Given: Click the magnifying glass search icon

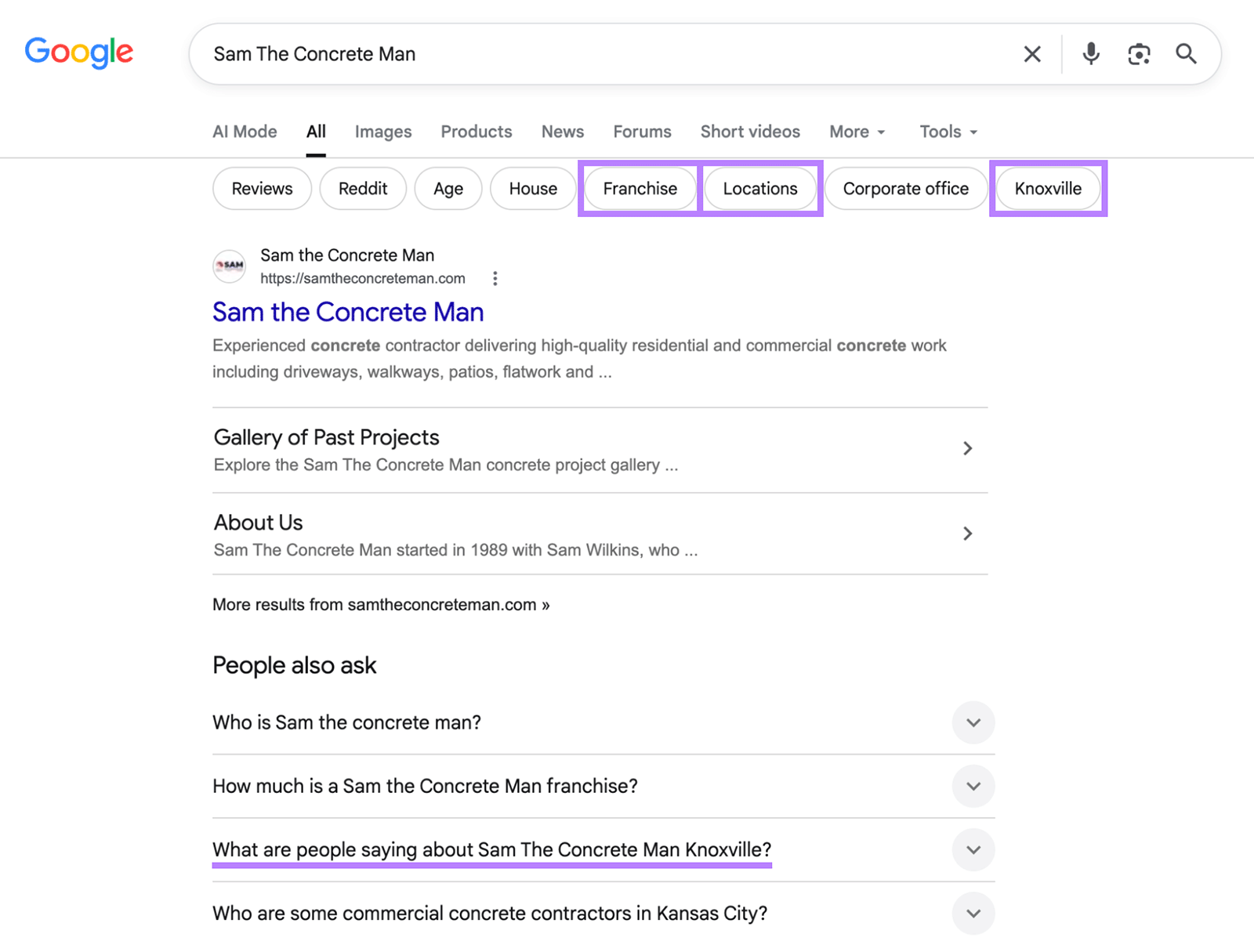Looking at the screenshot, I should click(1186, 54).
